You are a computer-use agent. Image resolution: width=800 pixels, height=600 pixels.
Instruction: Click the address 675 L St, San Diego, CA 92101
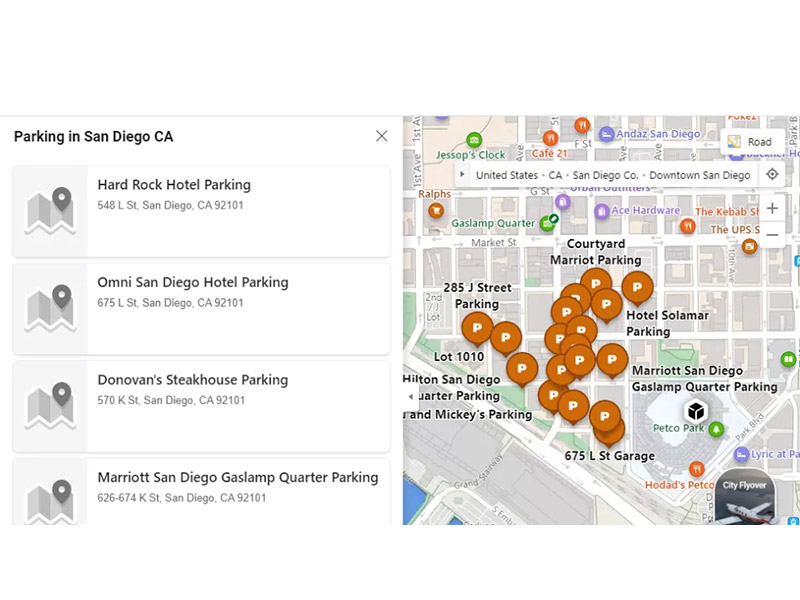[x=170, y=303]
